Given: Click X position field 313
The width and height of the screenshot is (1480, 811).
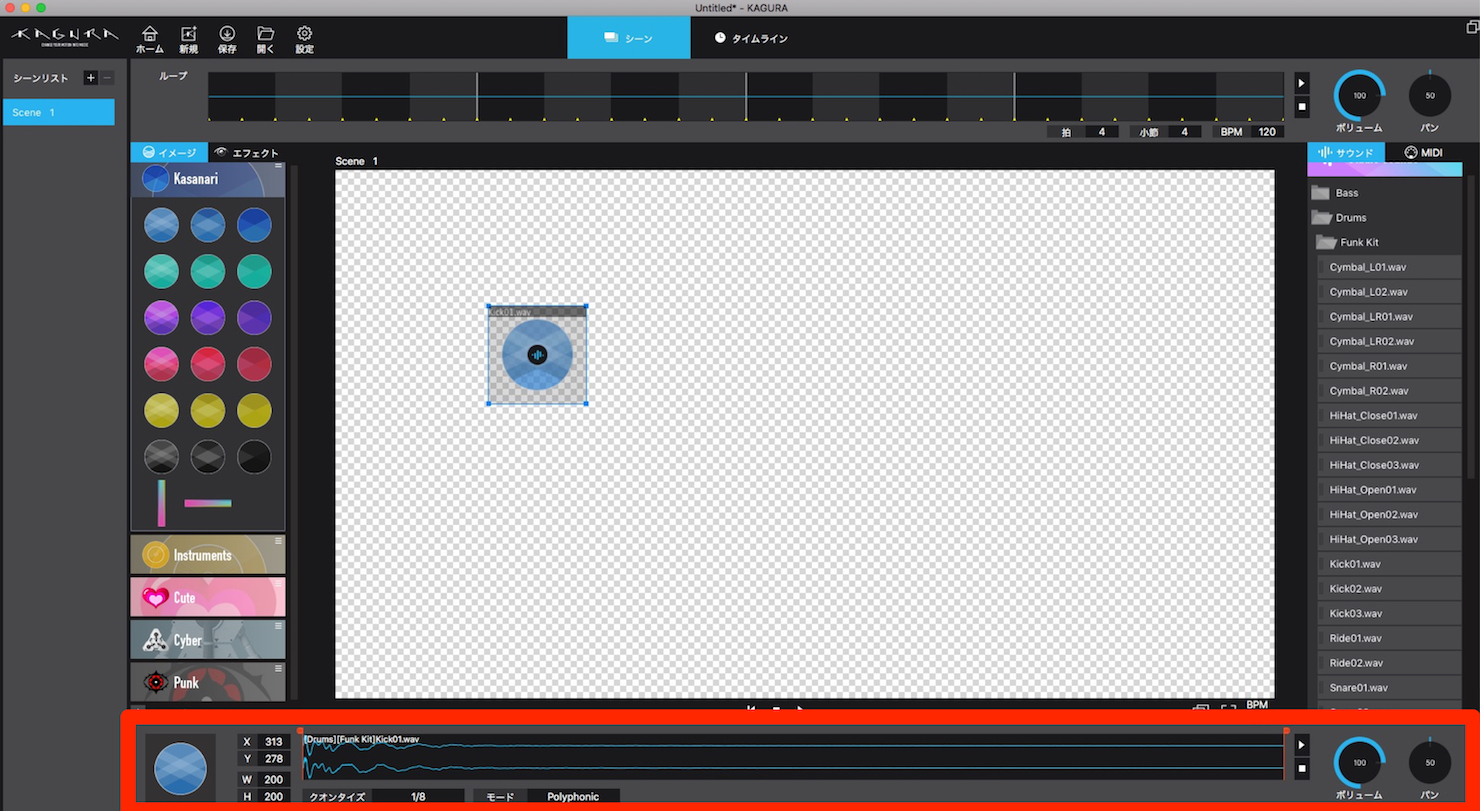Looking at the screenshot, I should tap(273, 742).
